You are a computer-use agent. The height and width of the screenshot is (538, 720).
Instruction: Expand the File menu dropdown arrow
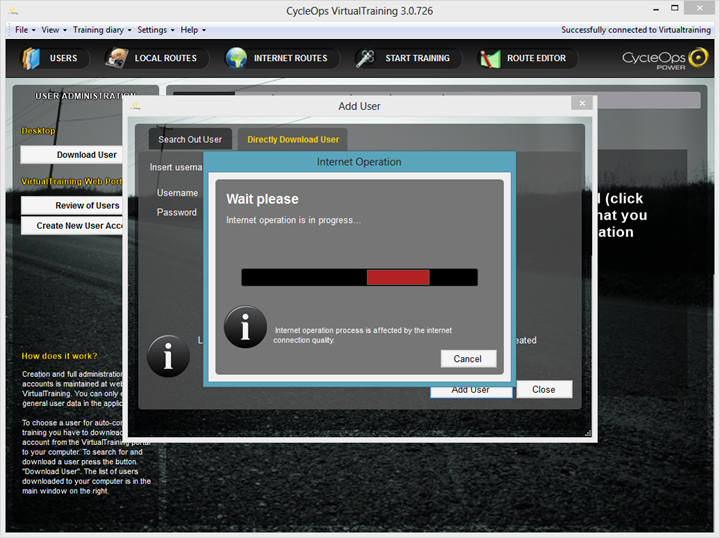coord(34,30)
